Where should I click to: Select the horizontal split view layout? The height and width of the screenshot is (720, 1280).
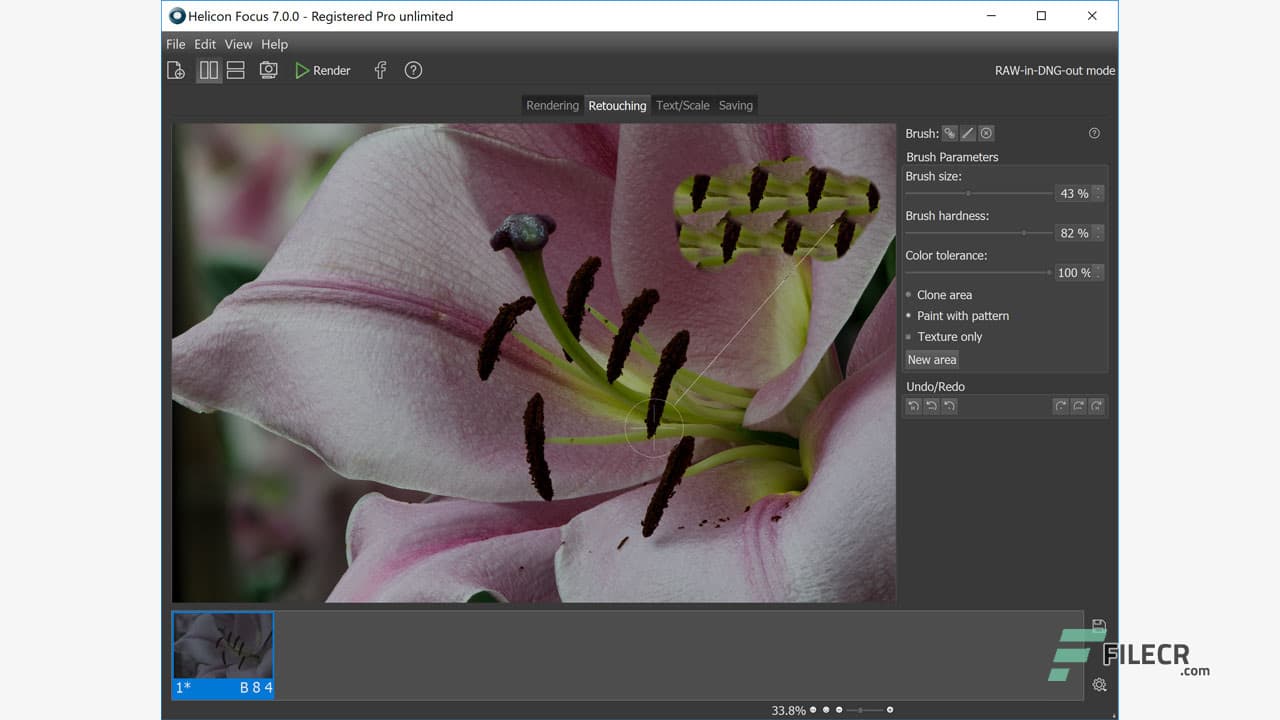click(x=237, y=70)
